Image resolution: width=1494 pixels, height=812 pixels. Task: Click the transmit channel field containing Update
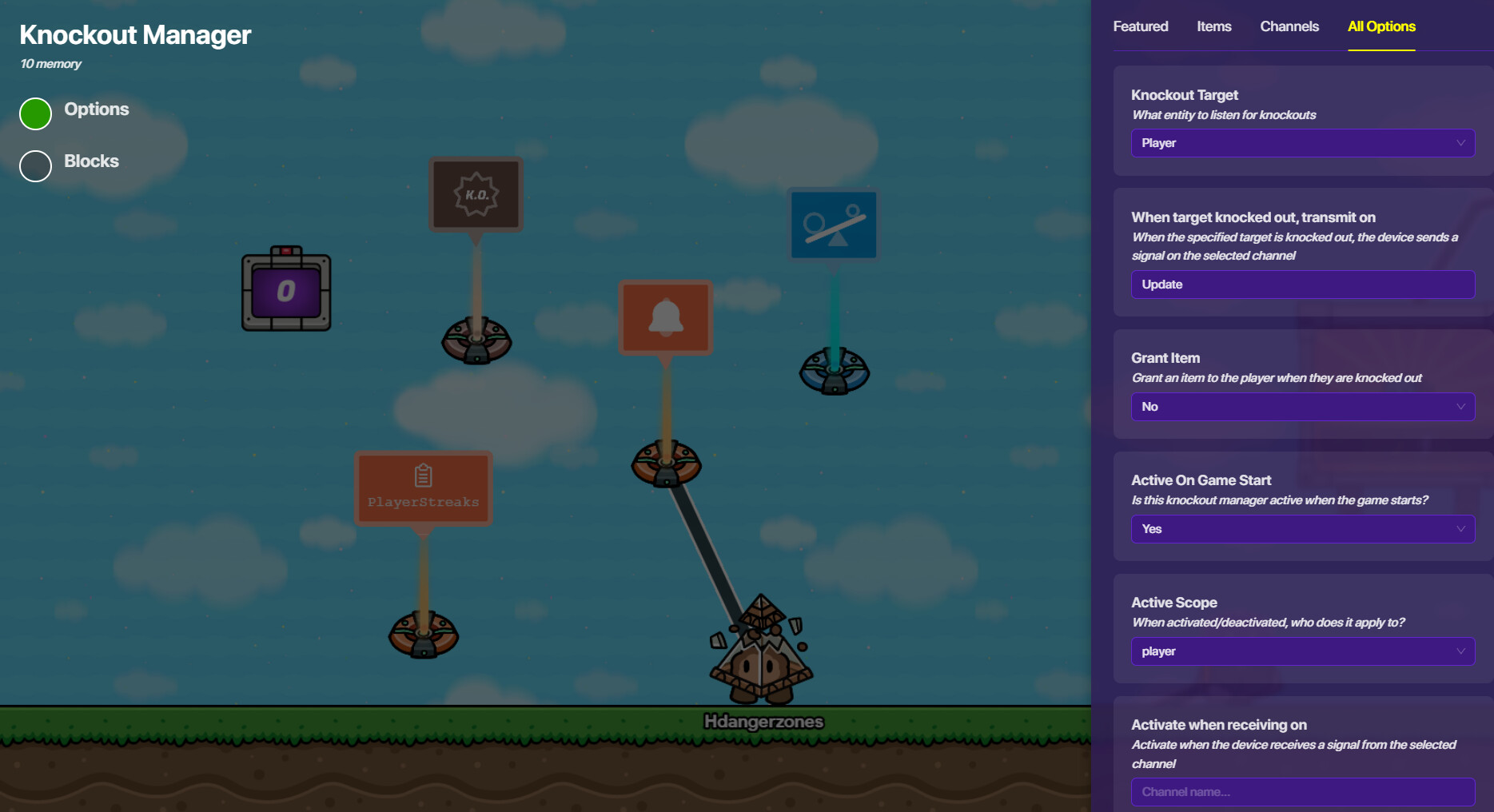tap(1302, 285)
